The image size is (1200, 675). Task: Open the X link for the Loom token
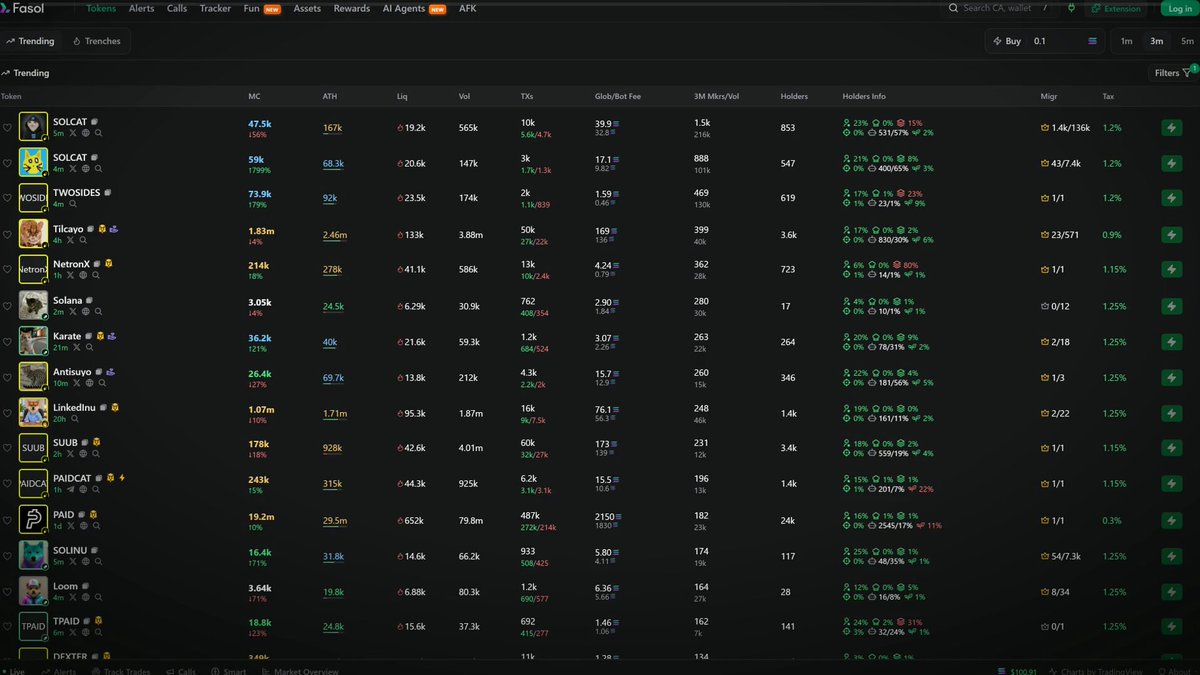(x=72, y=598)
